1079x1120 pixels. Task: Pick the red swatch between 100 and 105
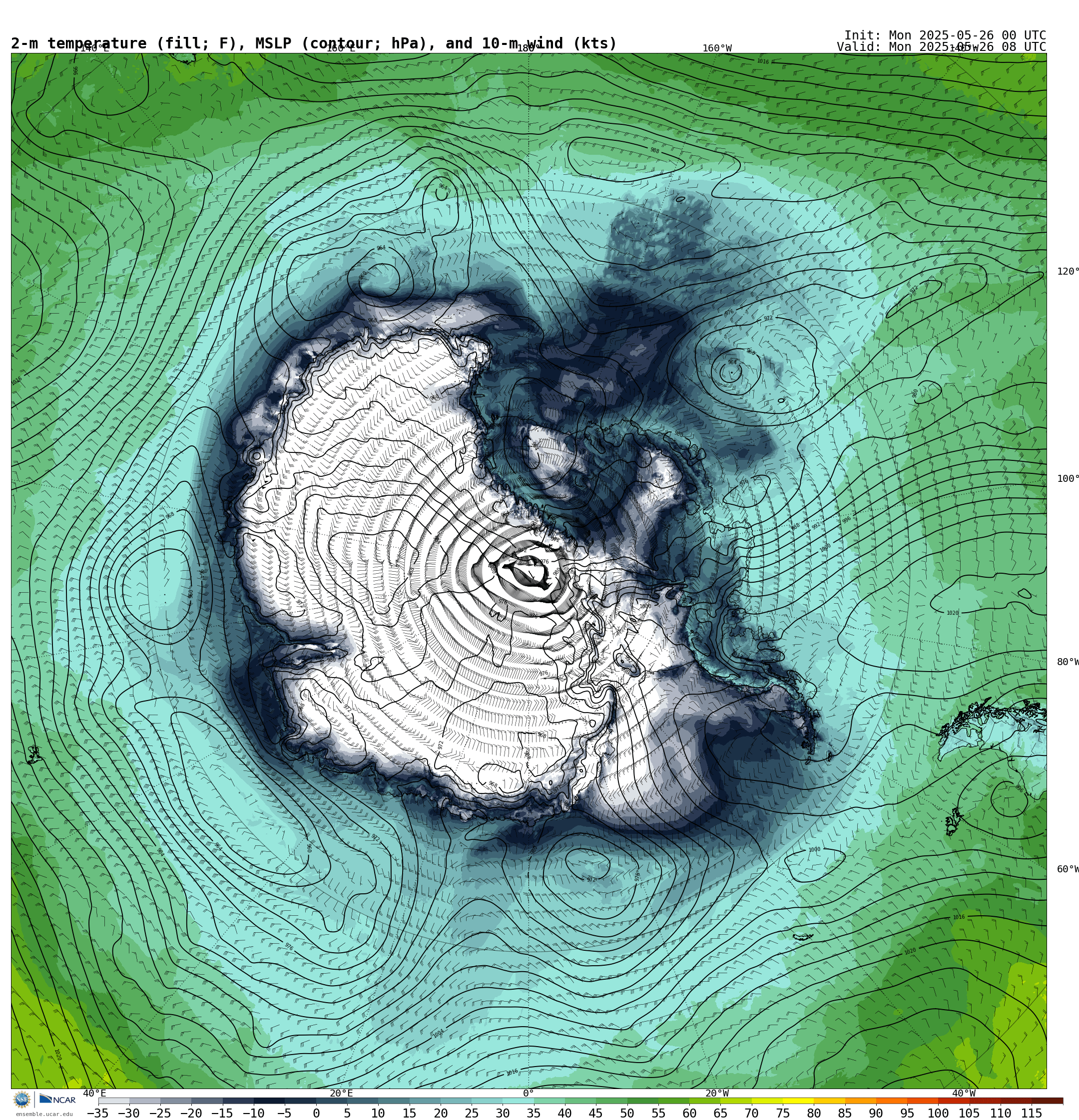954,1101
